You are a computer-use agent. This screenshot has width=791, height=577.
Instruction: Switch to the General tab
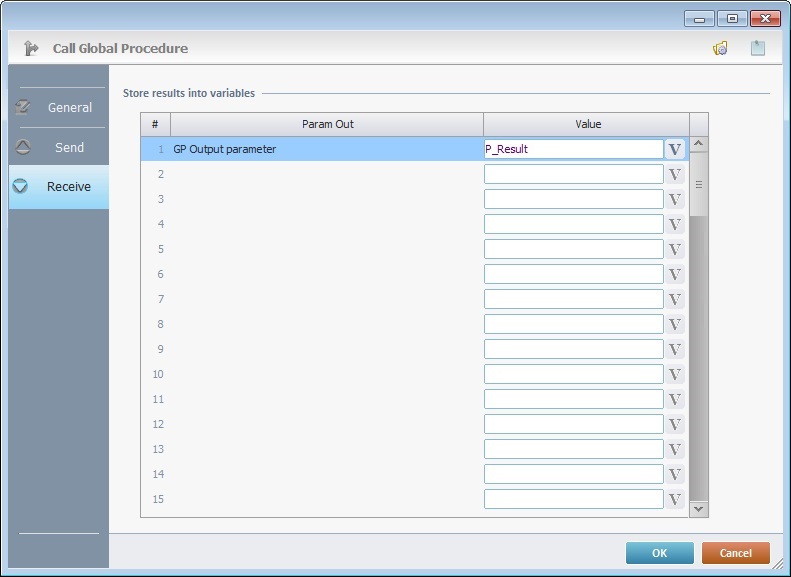(x=59, y=107)
